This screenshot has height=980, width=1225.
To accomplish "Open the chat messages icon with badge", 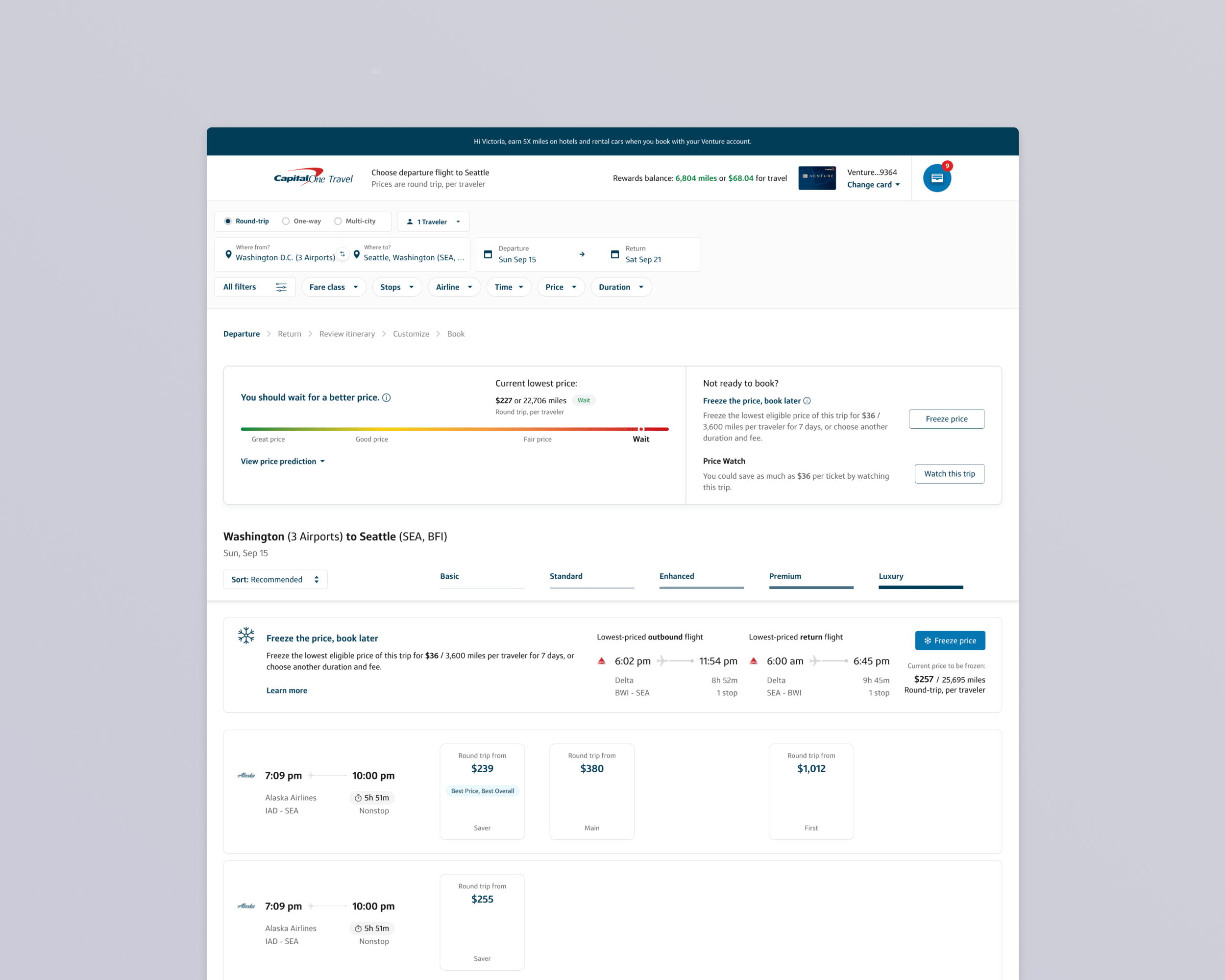I will coord(936,178).
